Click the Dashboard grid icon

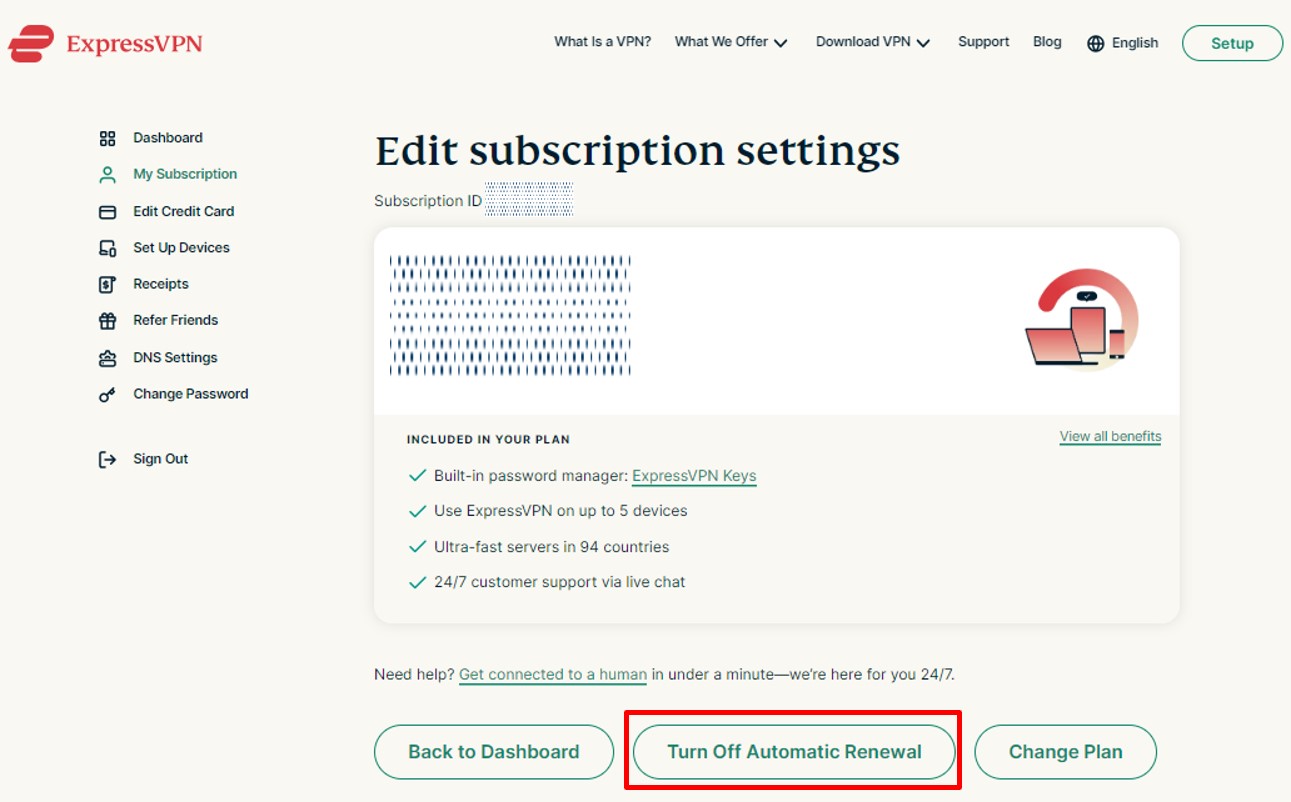pos(107,138)
